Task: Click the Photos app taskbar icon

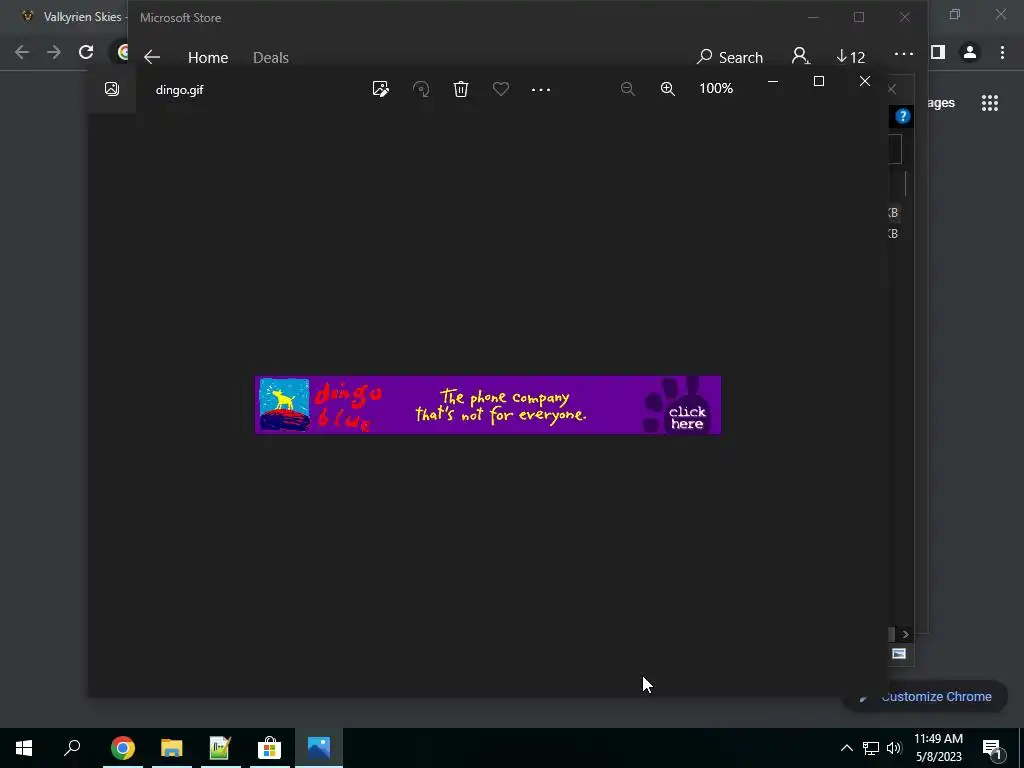Action: click(319, 748)
